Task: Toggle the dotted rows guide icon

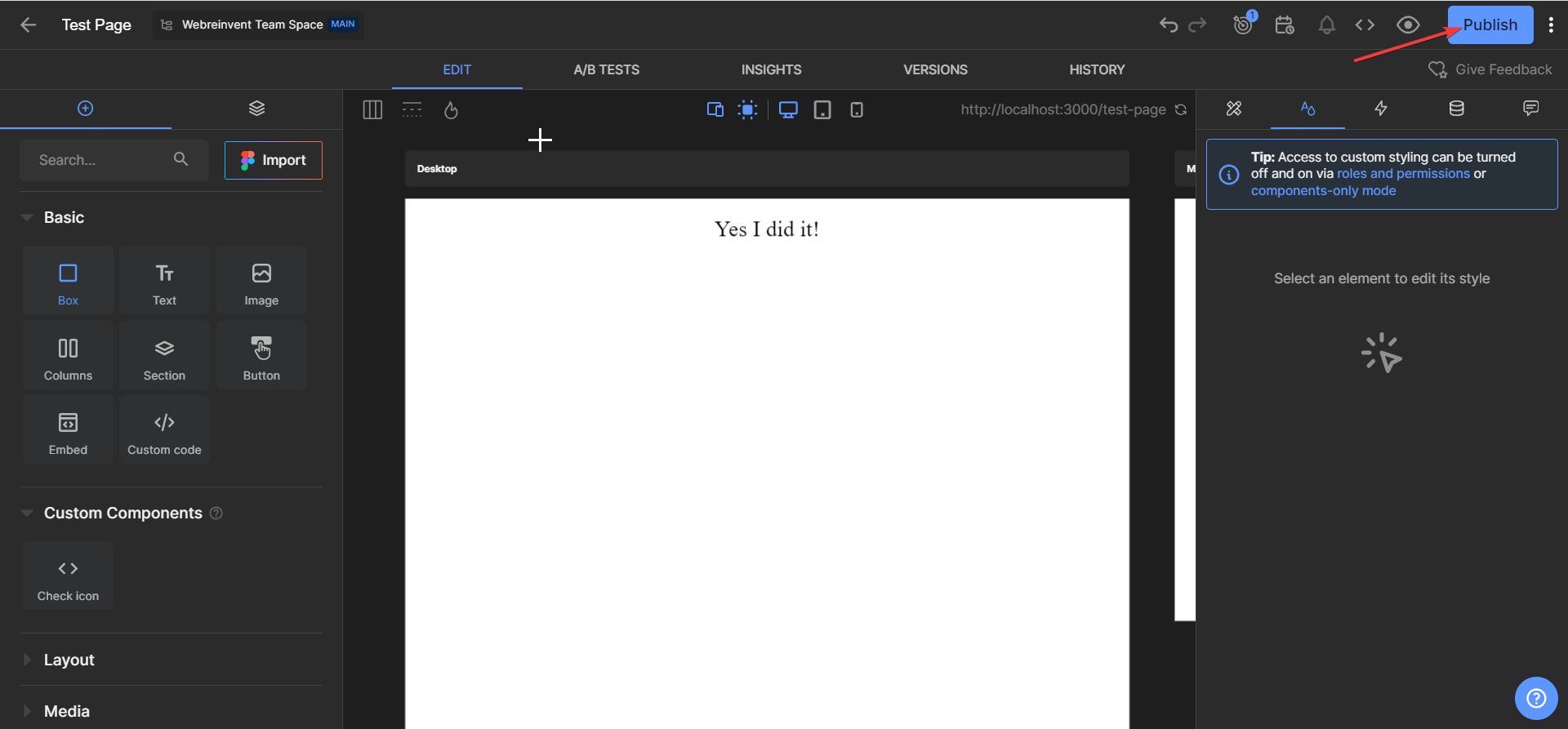Action: click(412, 109)
